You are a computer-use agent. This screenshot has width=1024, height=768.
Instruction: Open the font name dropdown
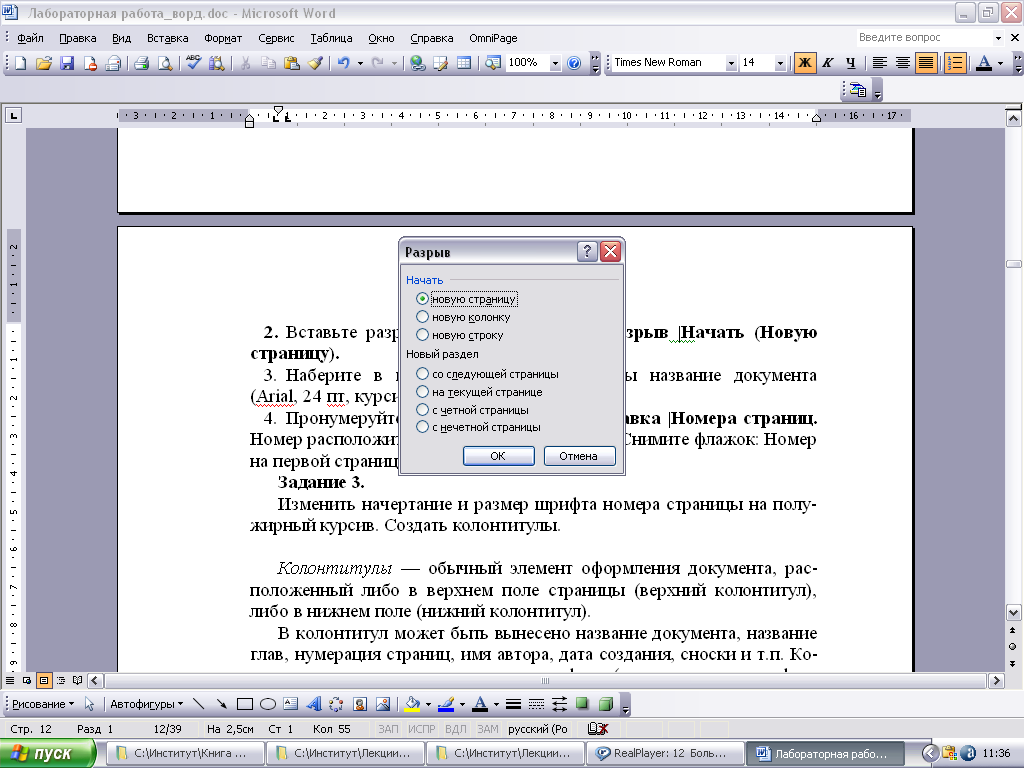[x=731, y=63]
